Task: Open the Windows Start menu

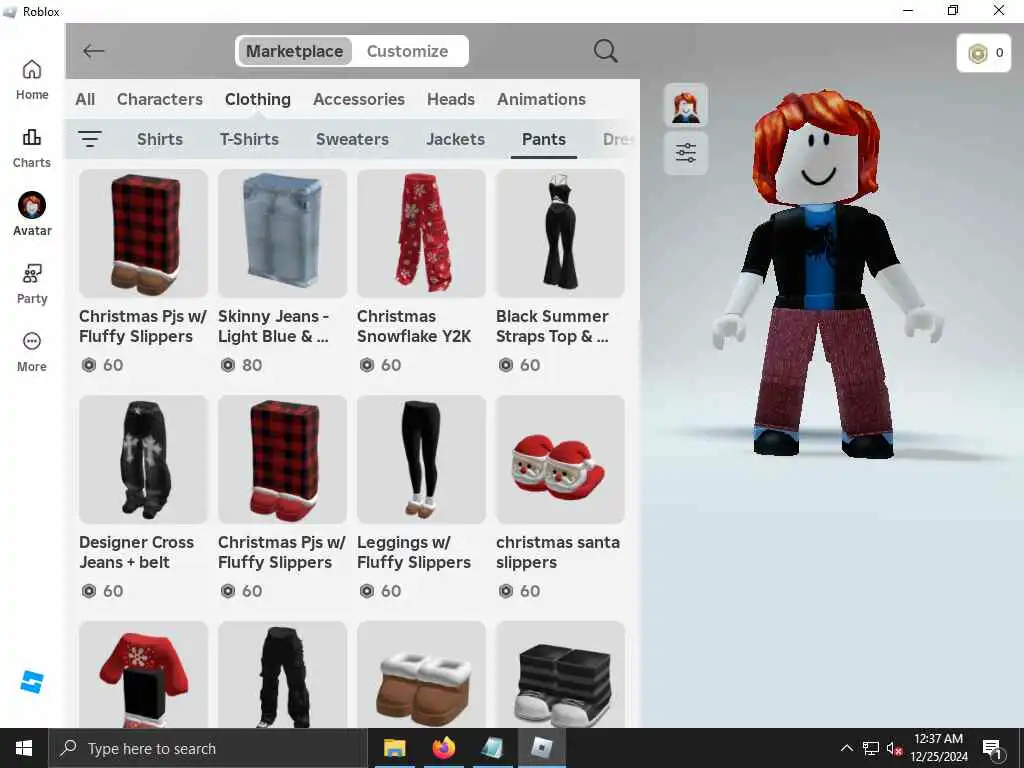Action: tap(24, 748)
